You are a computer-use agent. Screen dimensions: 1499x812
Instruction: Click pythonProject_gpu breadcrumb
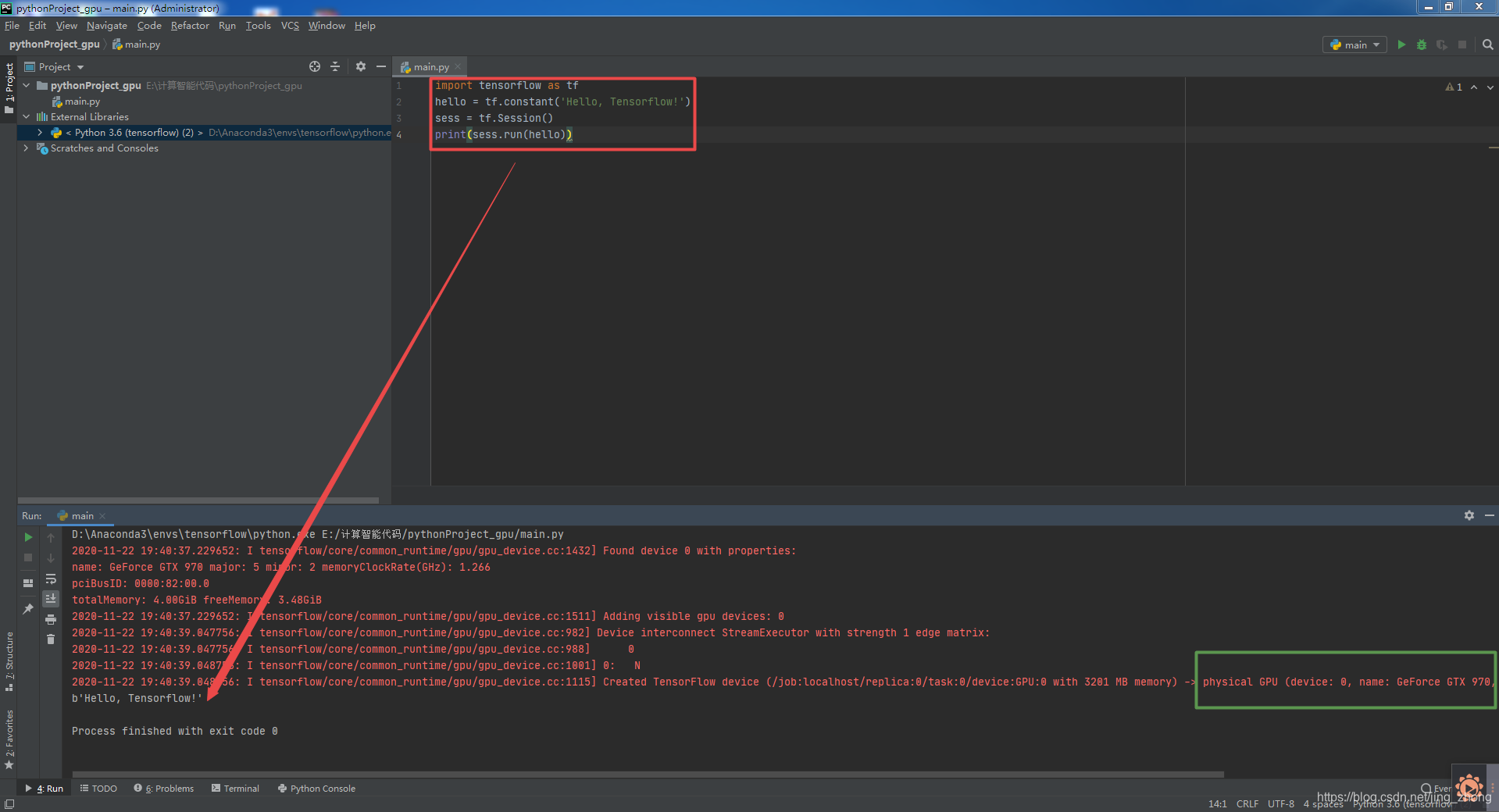coord(55,45)
